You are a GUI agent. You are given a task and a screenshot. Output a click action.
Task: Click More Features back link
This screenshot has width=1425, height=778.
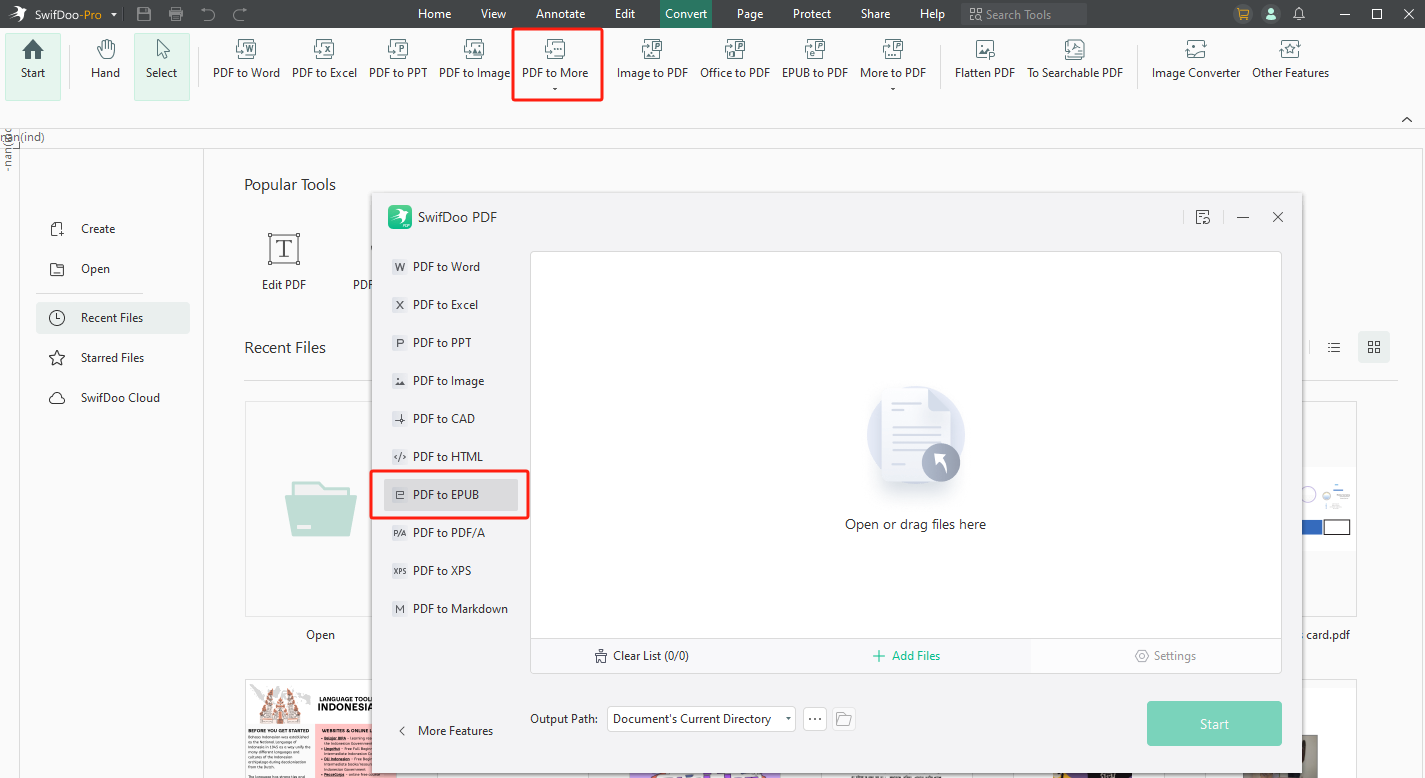click(445, 731)
